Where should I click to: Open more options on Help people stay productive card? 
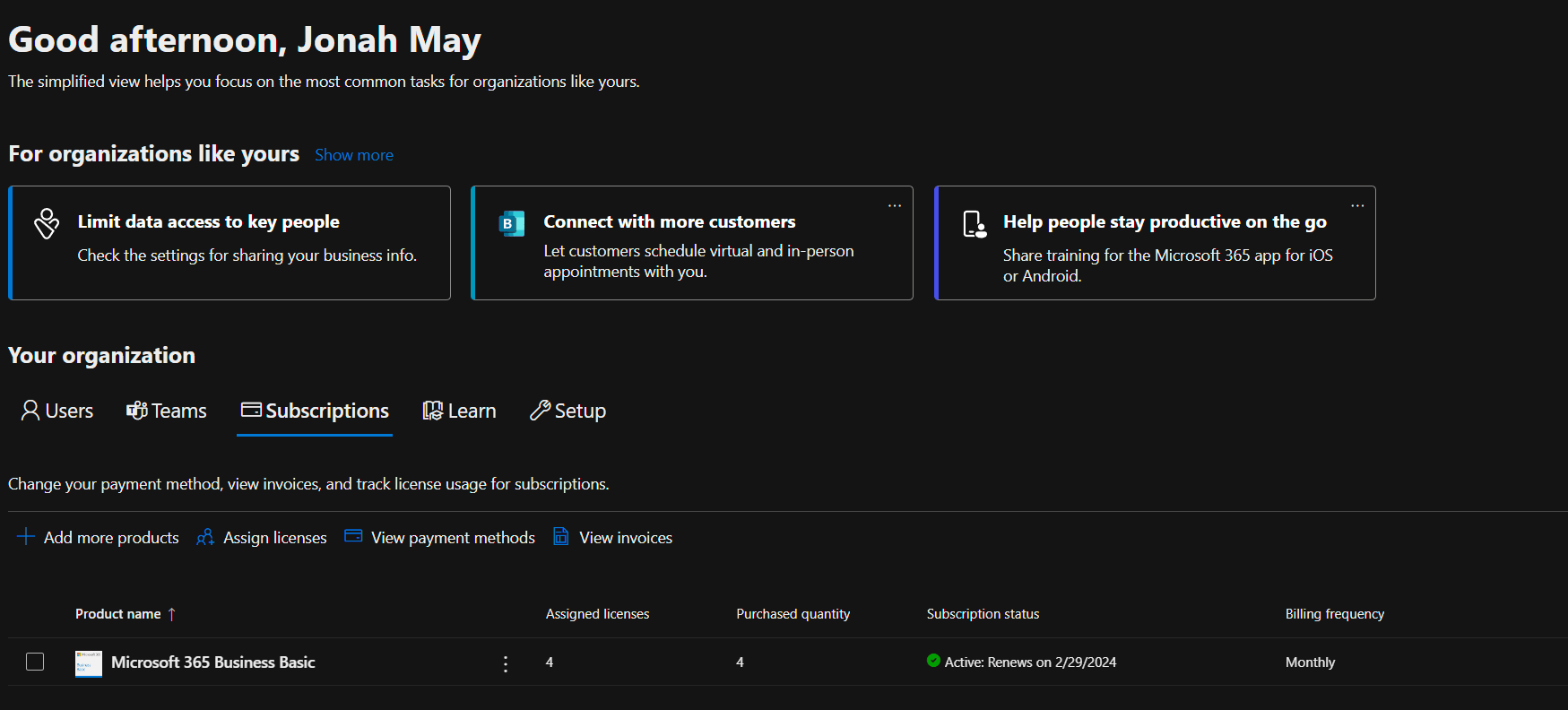pyautogui.click(x=1357, y=205)
